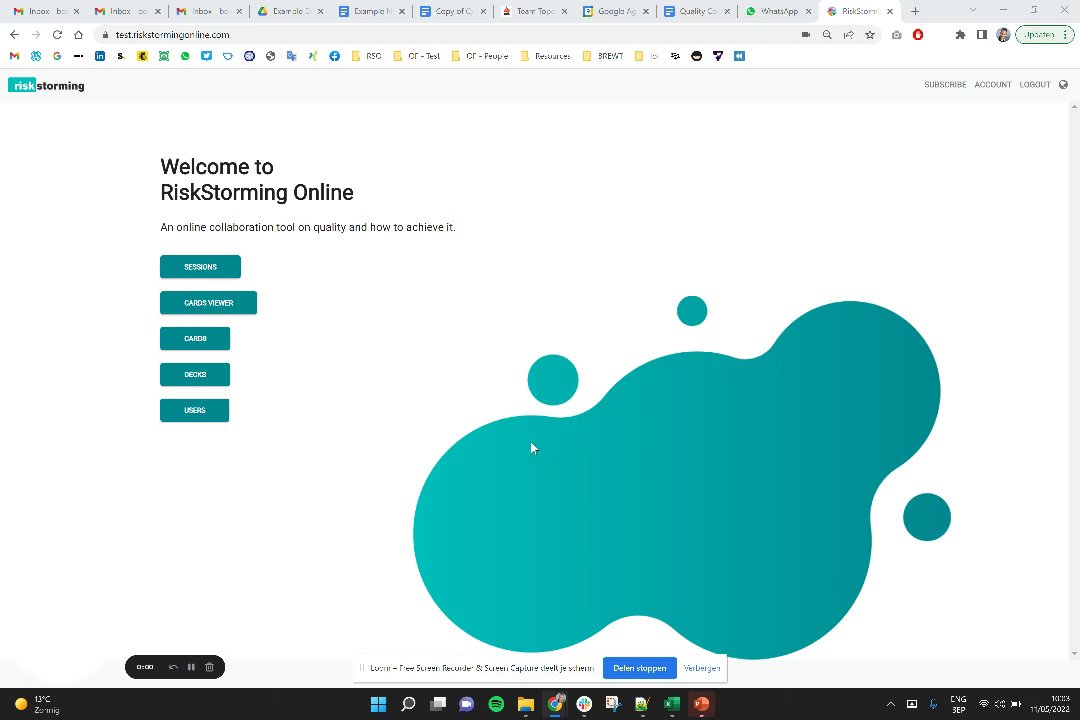Switch to the Google Ag tab

pyautogui.click(x=615, y=11)
